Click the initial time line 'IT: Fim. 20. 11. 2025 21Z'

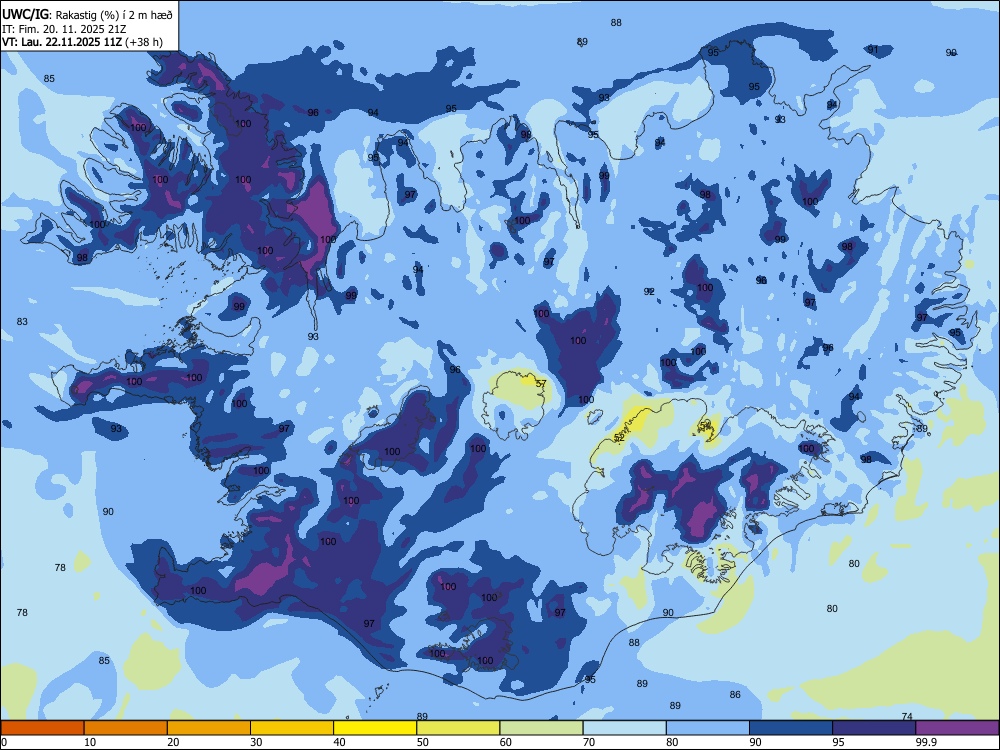(64, 29)
